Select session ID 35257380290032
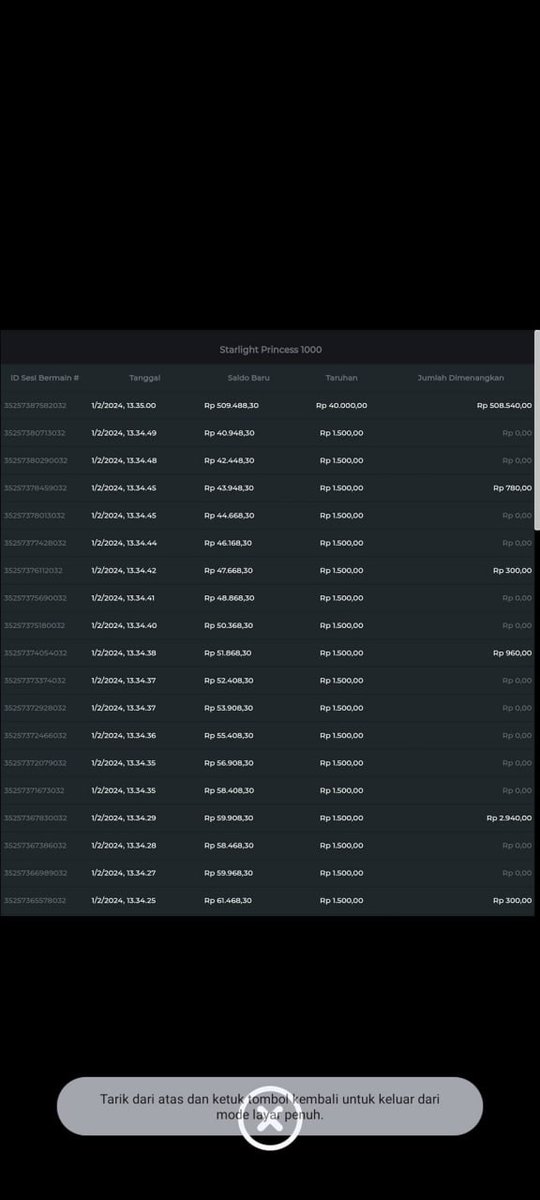Screen dimensions: 540x1200 point(35,460)
